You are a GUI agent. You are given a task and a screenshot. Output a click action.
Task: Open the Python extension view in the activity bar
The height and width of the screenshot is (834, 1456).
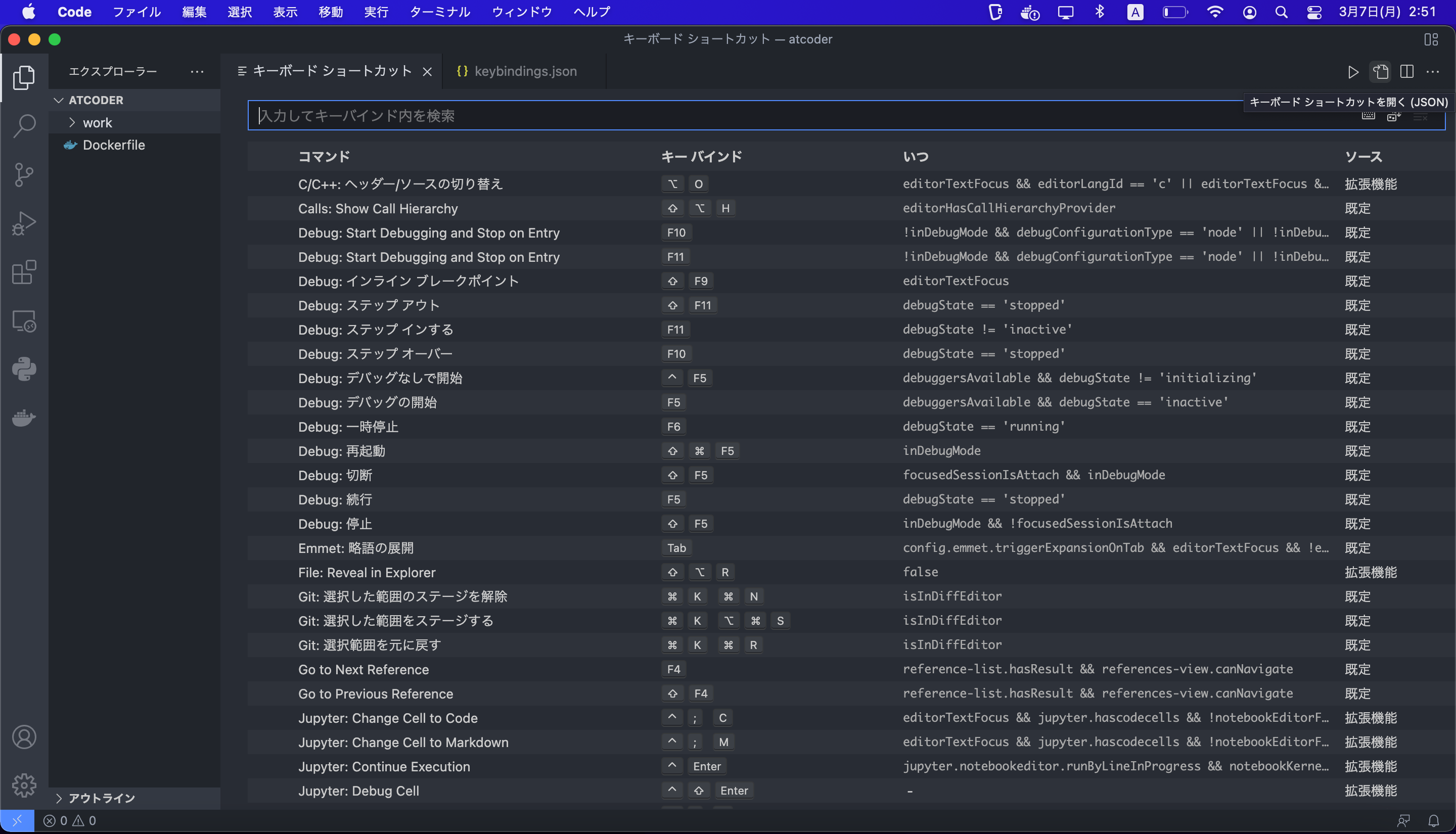click(x=23, y=369)
